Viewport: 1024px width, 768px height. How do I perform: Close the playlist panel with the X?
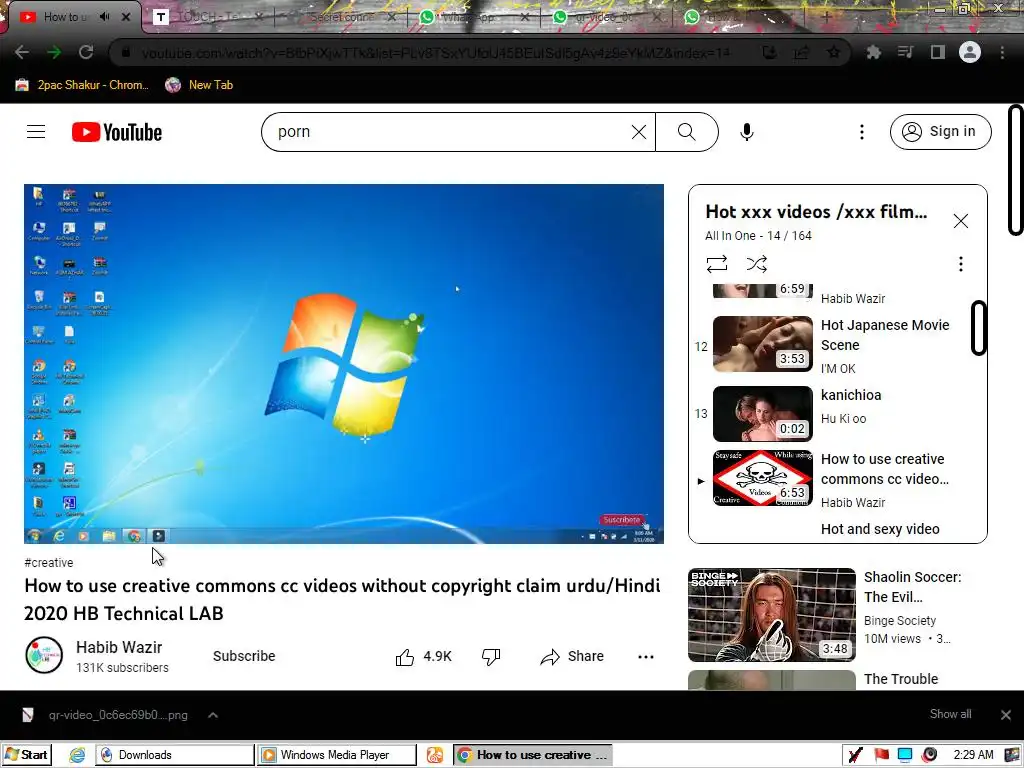[960, 221]
